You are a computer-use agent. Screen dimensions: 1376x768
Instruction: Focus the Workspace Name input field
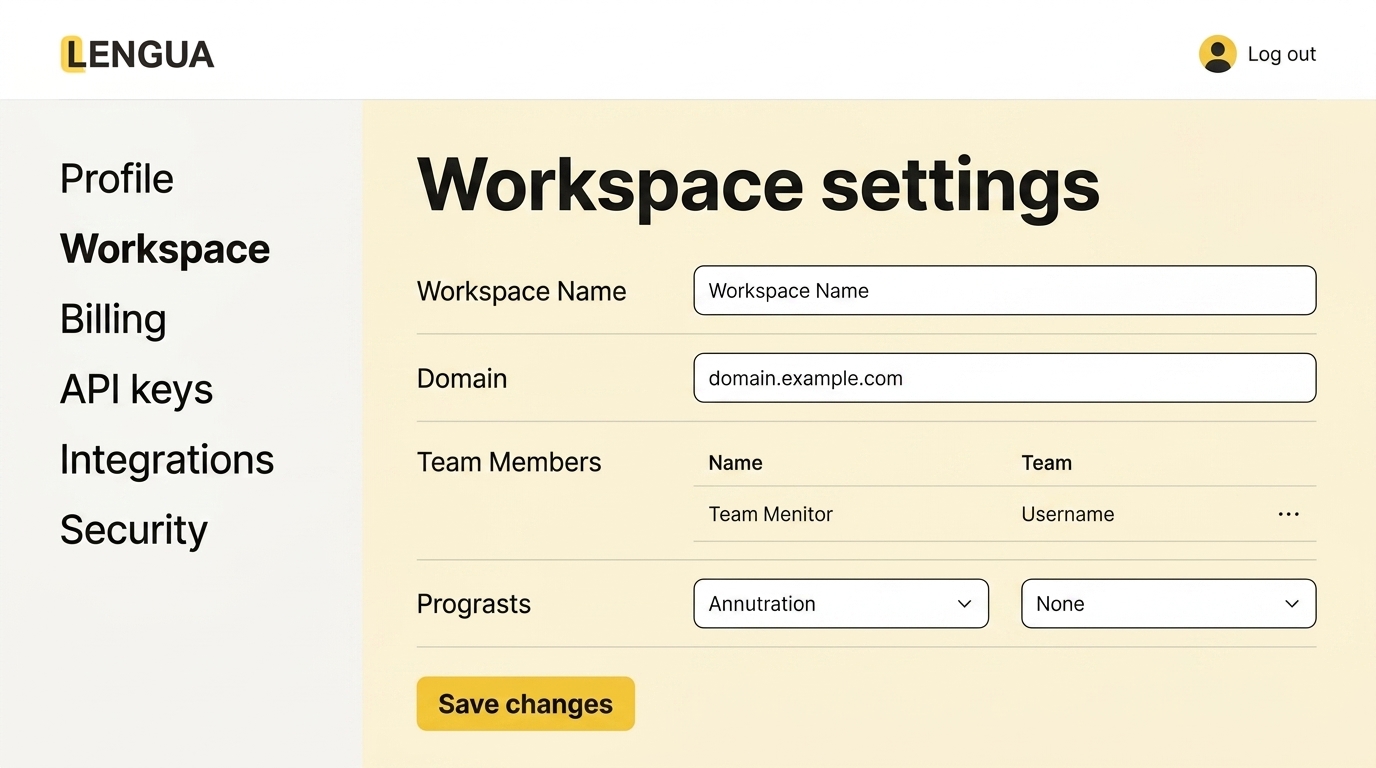click(1004, 291)
